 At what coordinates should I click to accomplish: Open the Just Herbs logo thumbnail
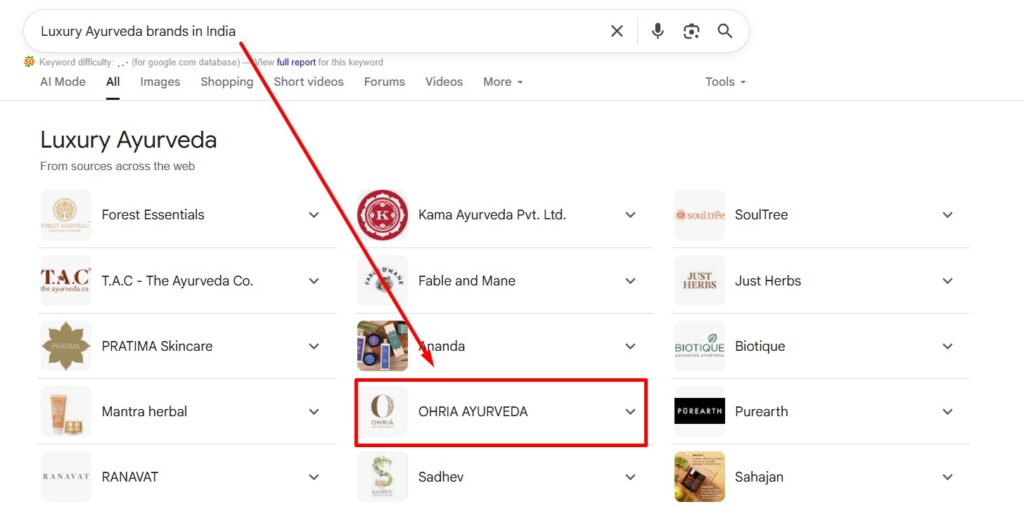(x=699, y=280)
